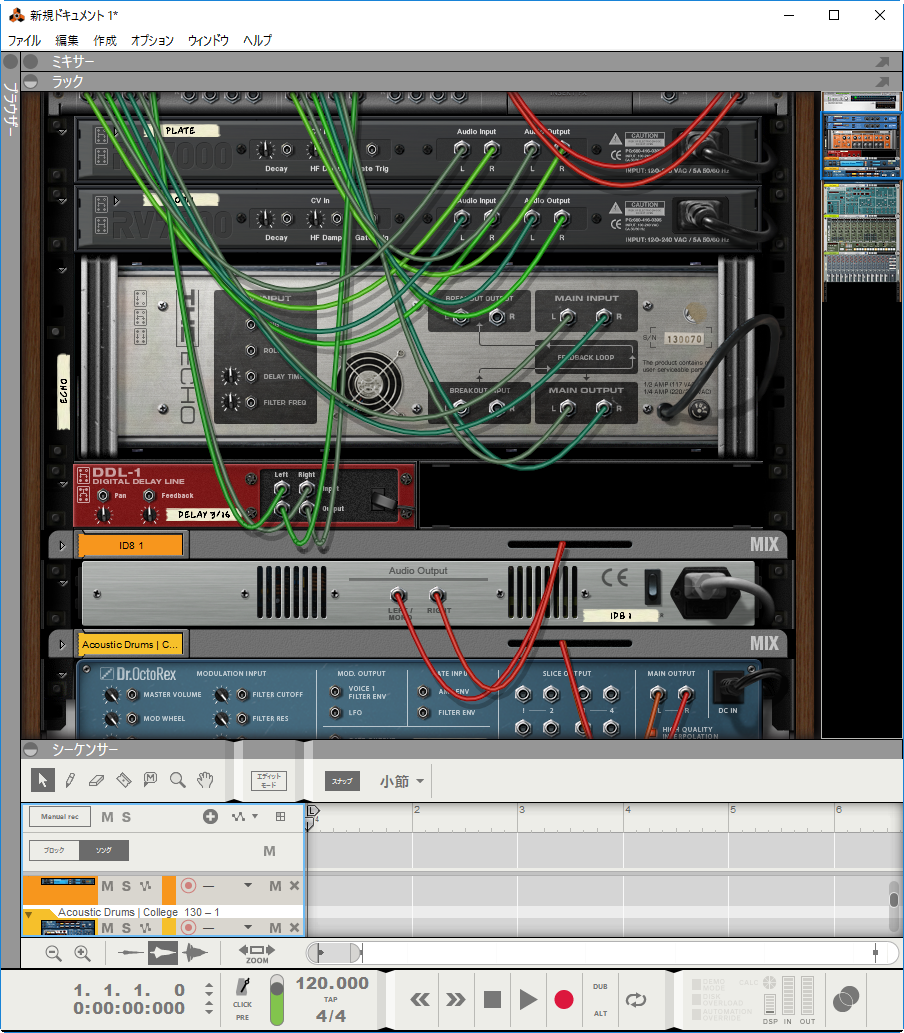Select the Magnify tool in sequencer toolbar
904x1033 pixels.
click(x=177, y=781)
